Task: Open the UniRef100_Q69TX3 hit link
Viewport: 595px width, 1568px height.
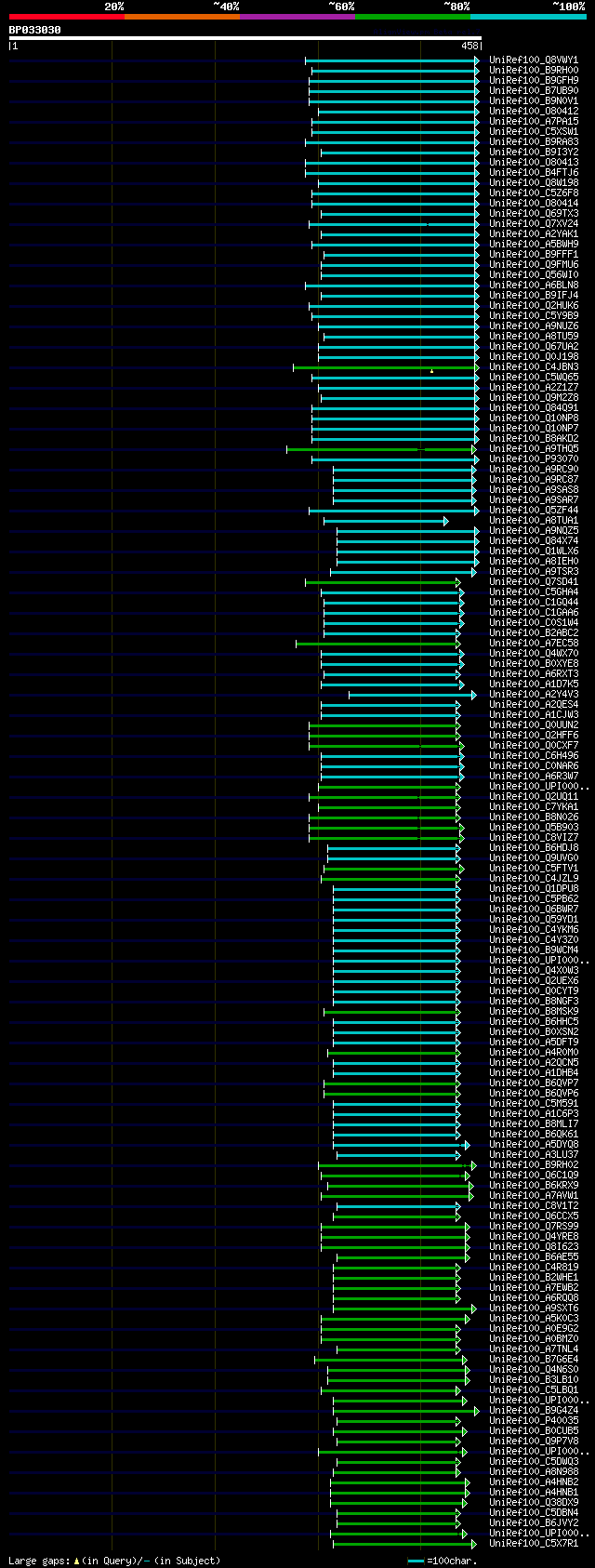Action: tap(534, 214)
